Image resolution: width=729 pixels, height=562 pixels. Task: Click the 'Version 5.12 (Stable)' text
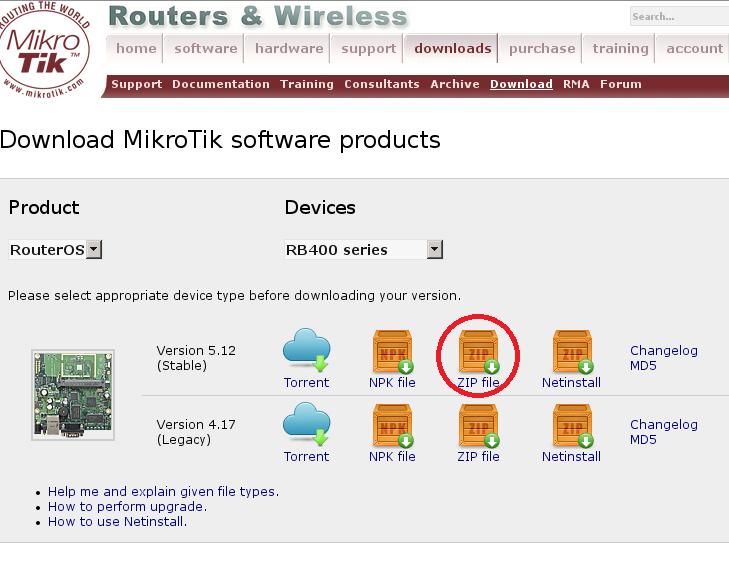click(x=196, y=358)
